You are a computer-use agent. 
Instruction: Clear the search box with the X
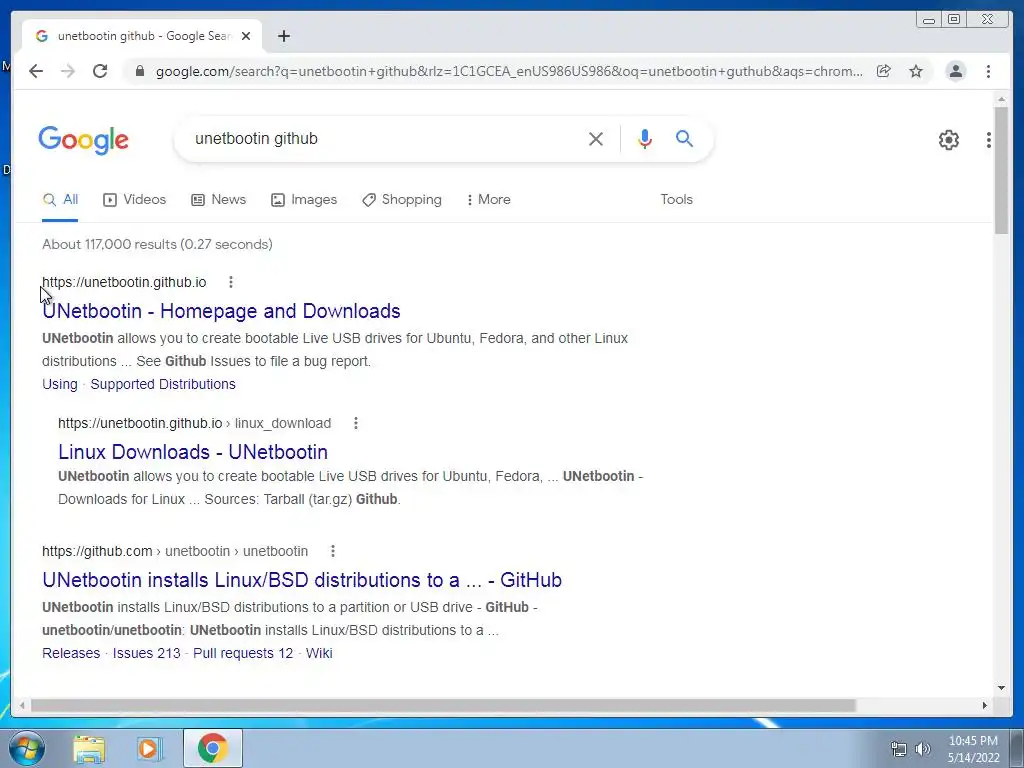[x=596, y=139]
